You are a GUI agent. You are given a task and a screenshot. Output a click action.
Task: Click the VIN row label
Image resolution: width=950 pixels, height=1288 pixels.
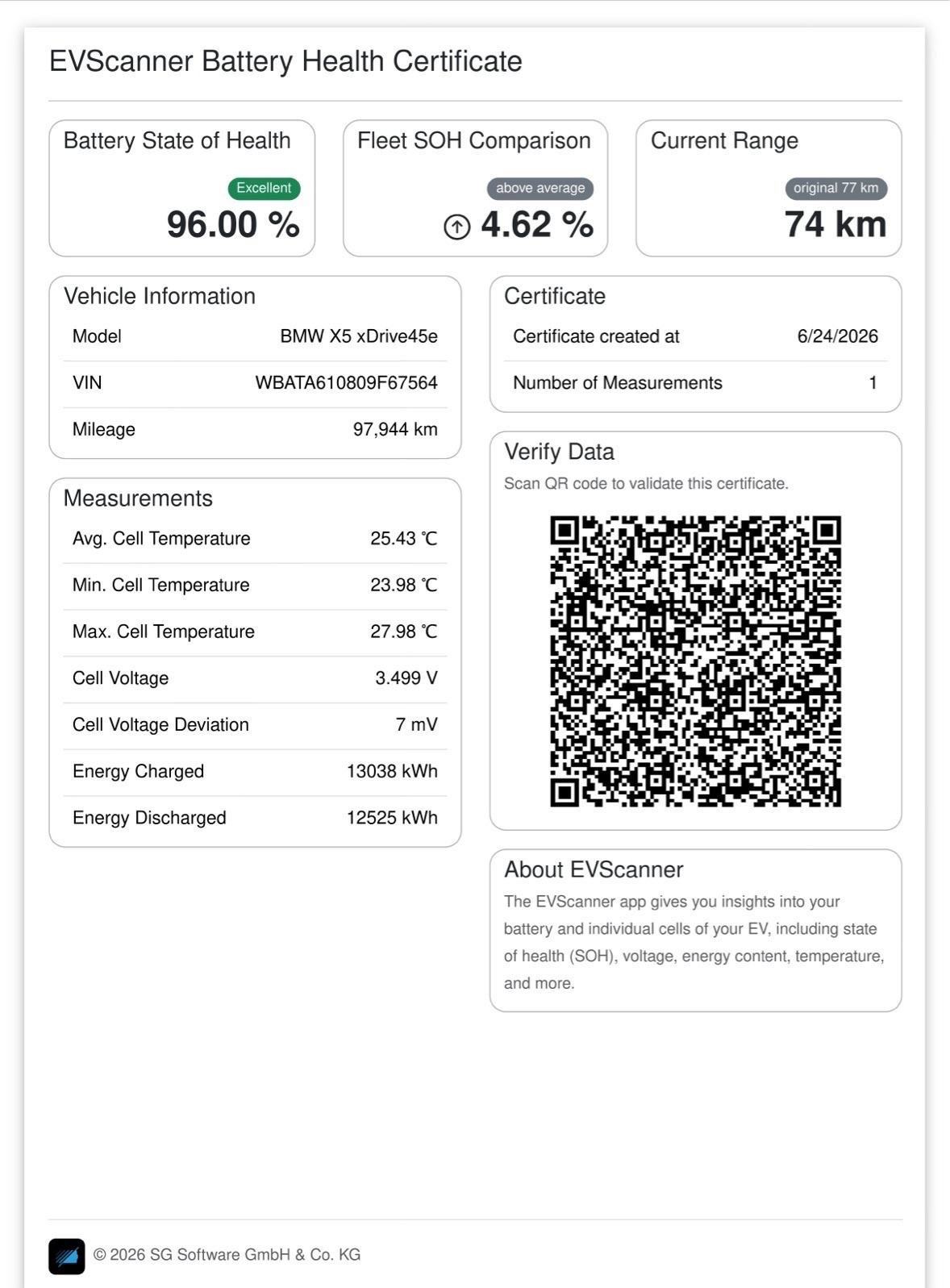pos(87,383)
